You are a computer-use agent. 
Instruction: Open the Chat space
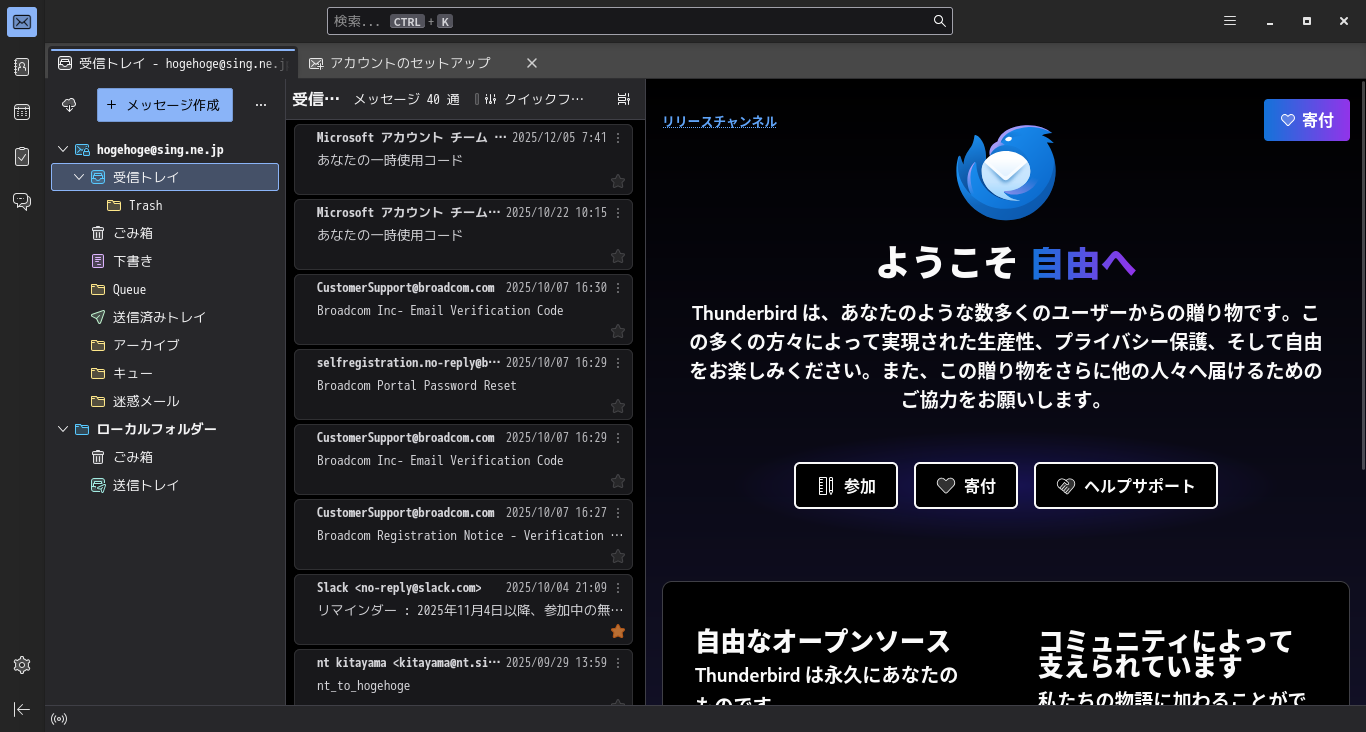pos(22,202)
